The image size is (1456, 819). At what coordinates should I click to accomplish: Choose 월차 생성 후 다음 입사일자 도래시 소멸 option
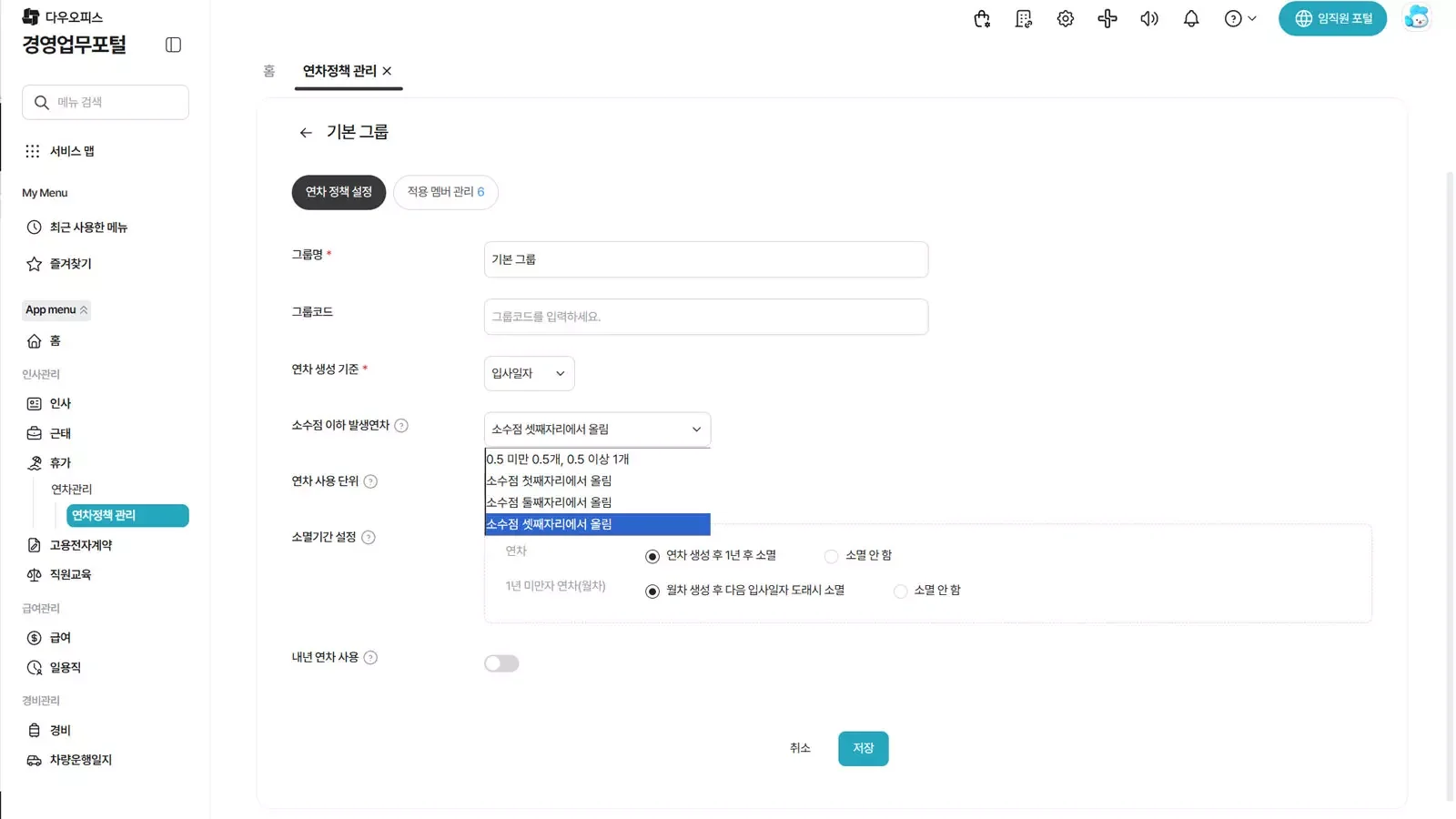click(x=652, y=591)
